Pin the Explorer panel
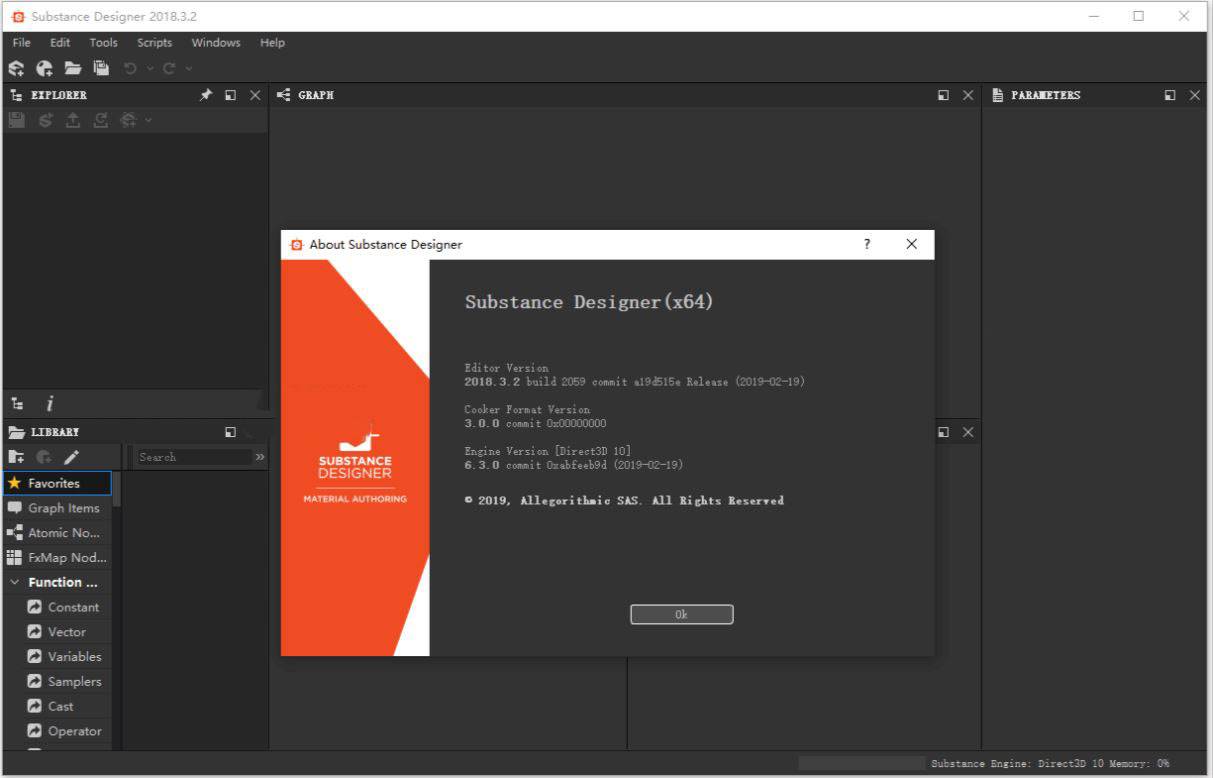1213x778 pixels. 206,95
